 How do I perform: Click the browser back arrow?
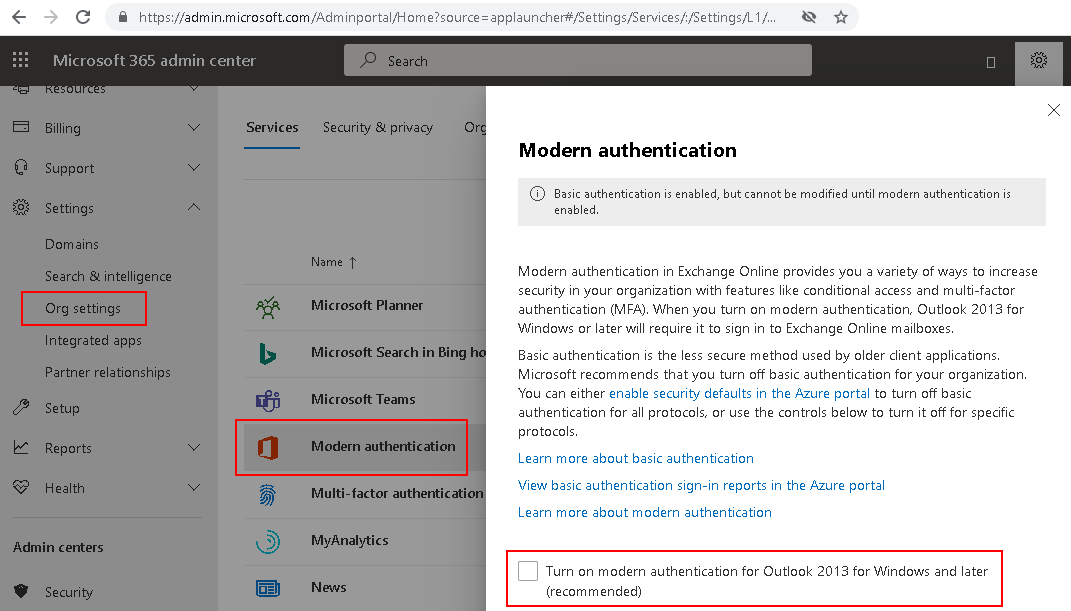tap(18, 17)
